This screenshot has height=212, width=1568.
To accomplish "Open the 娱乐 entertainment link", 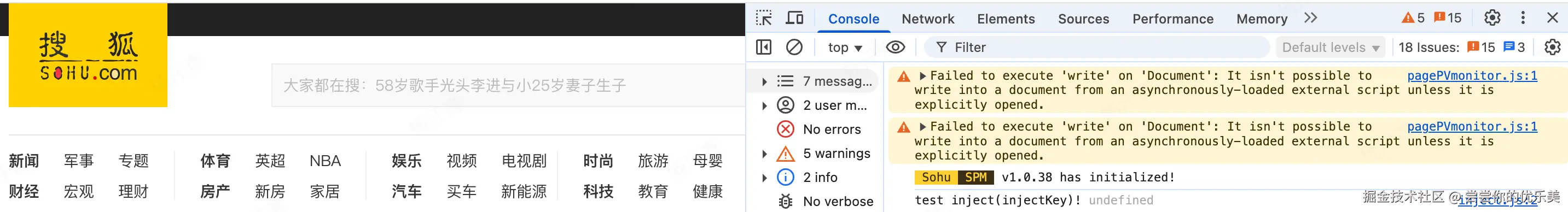I will (x=406, y=161).
